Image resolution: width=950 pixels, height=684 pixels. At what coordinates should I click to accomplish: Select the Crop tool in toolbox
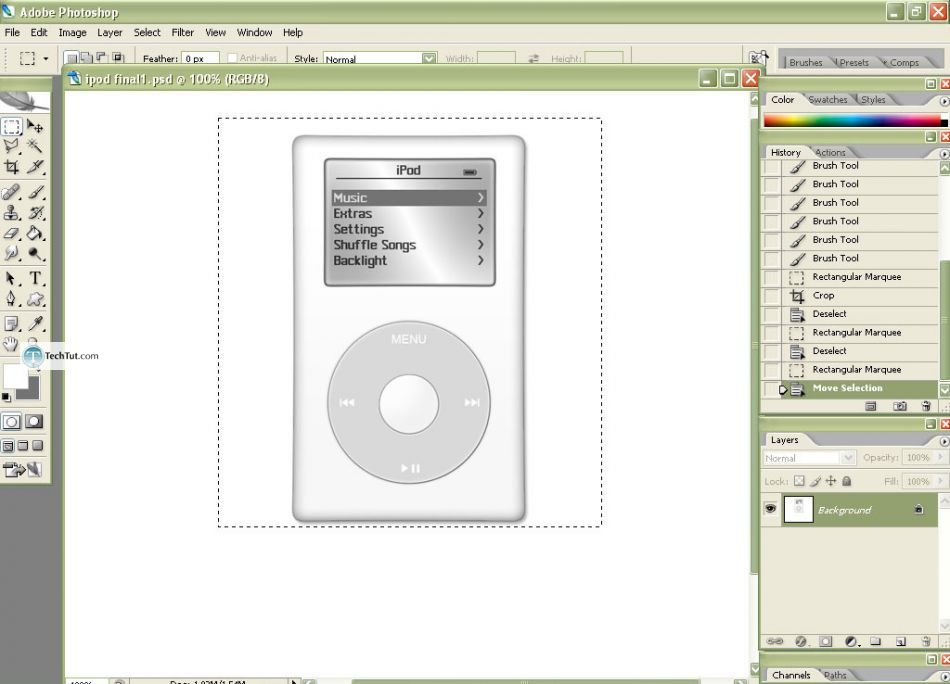[x=12, y=167]
